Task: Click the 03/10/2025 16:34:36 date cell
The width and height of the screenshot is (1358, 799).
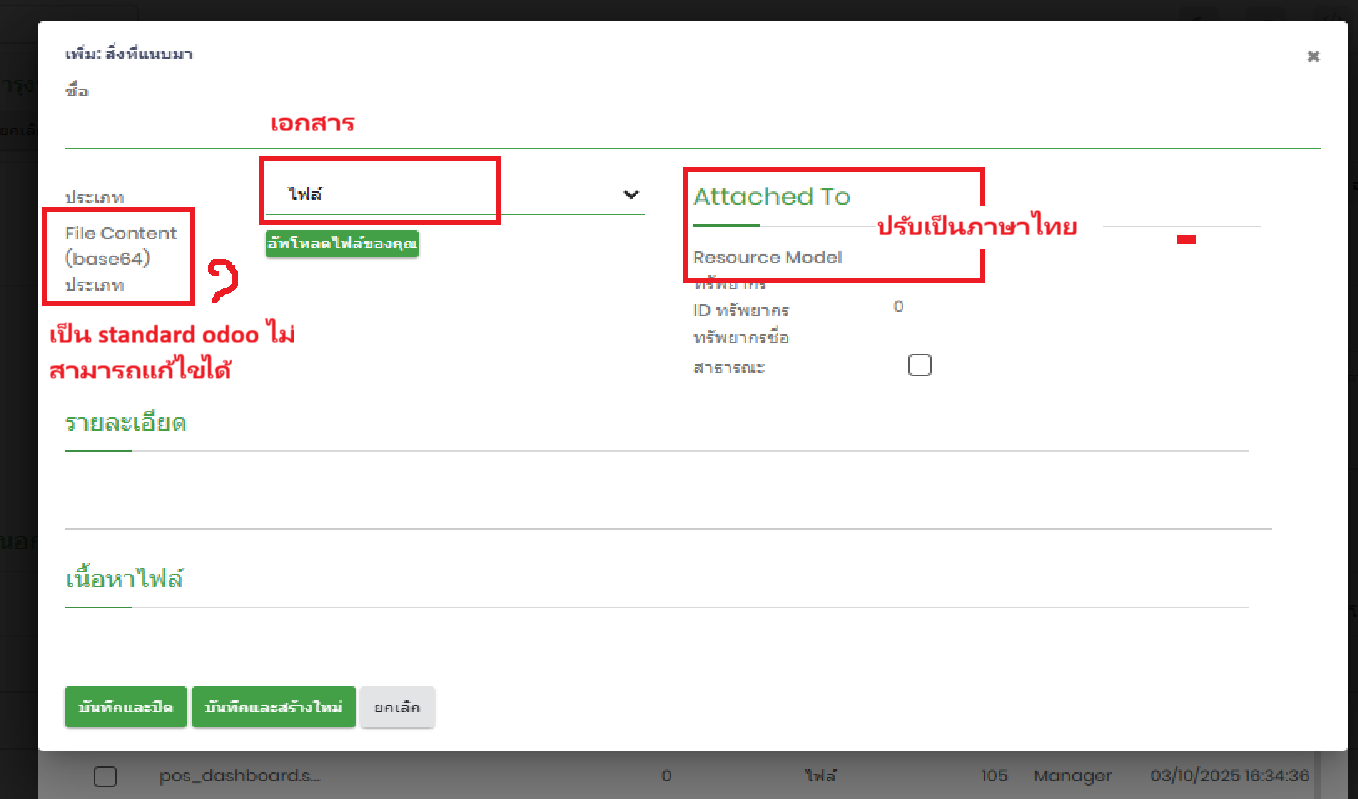Action: coord(1229,776)
